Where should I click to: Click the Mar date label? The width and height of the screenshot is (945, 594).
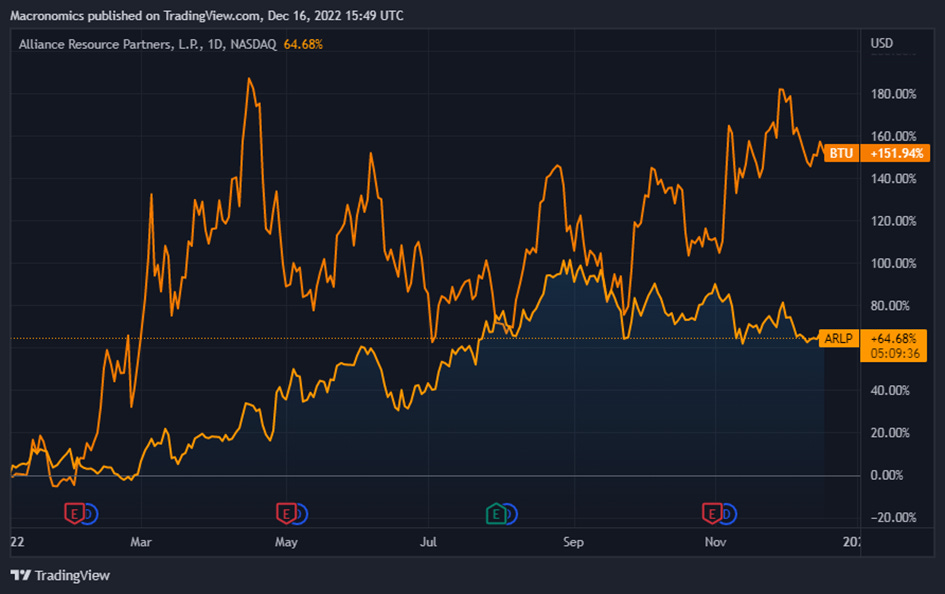141,542
